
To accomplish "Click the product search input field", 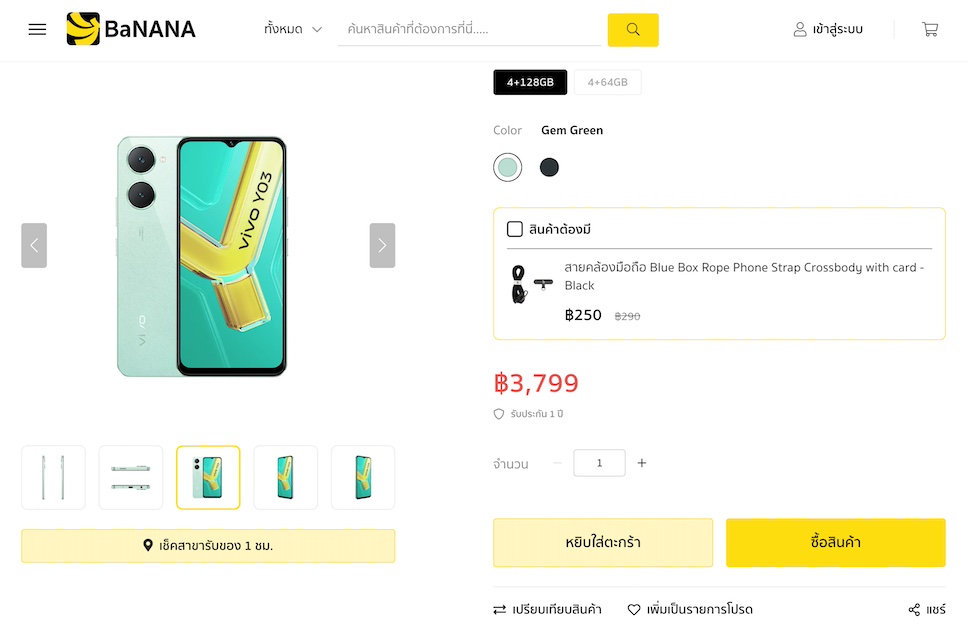I will click(x=470, y=29).
